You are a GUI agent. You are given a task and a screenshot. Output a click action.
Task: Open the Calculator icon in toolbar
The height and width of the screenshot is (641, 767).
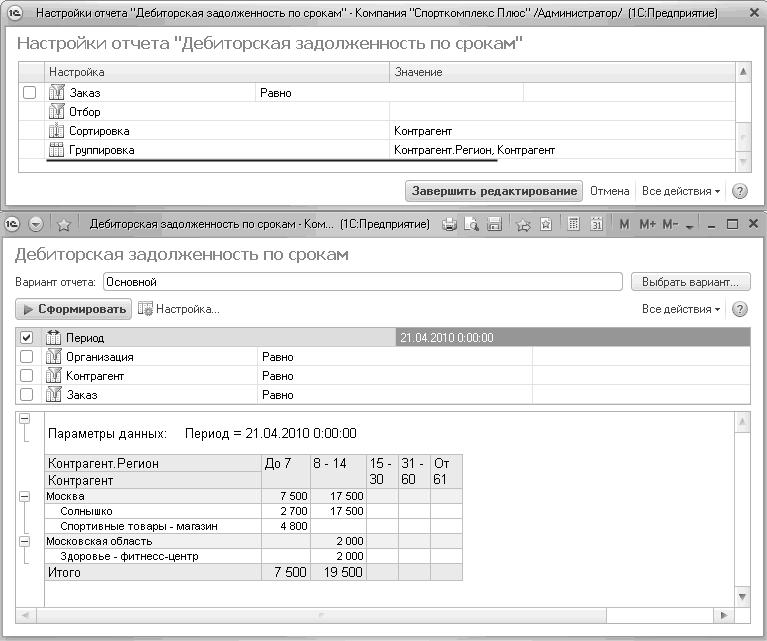(x=574, y=225)
